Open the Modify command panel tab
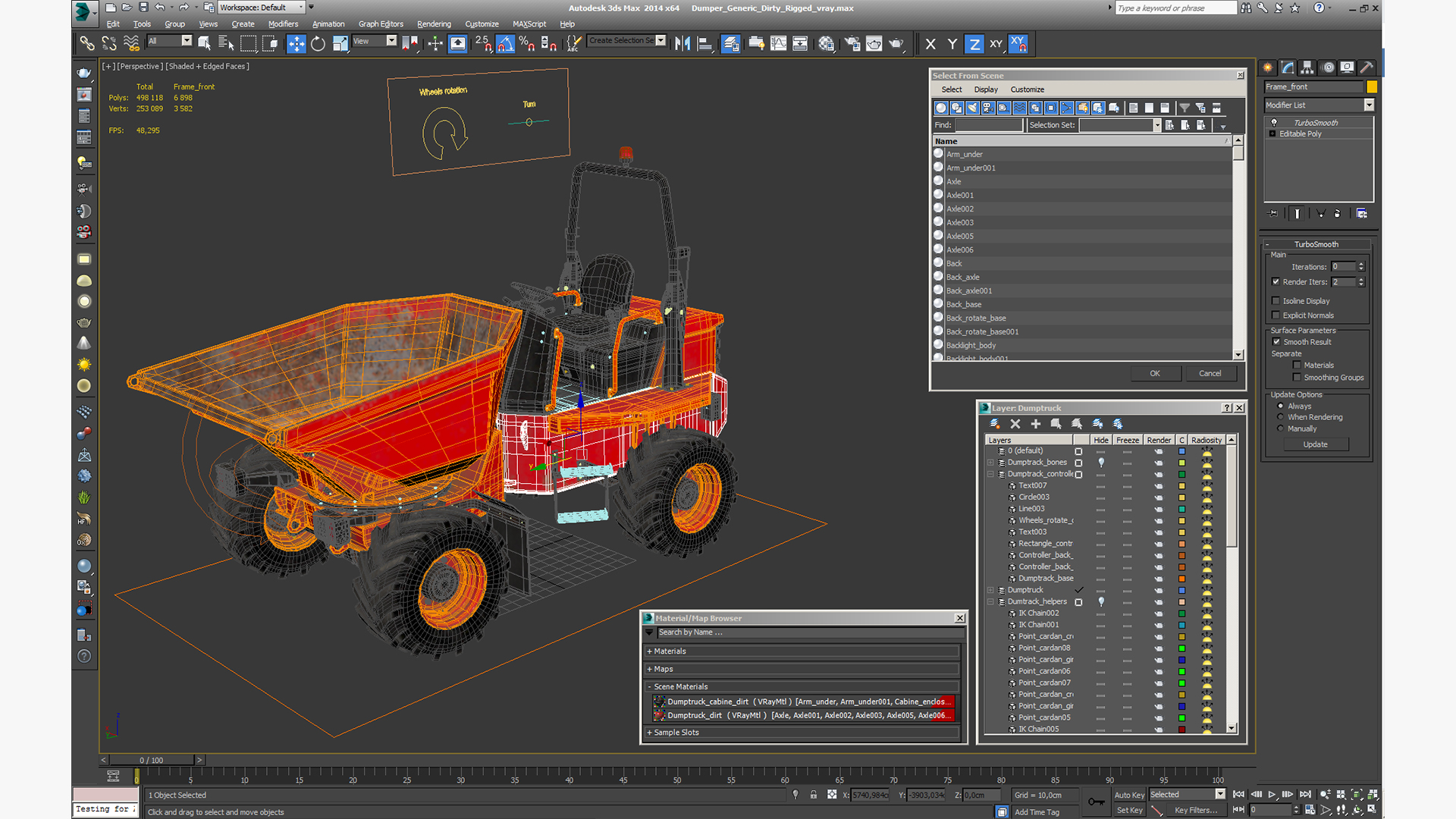Viewport: 1456px width, 819px height. tap(1287, 67)
